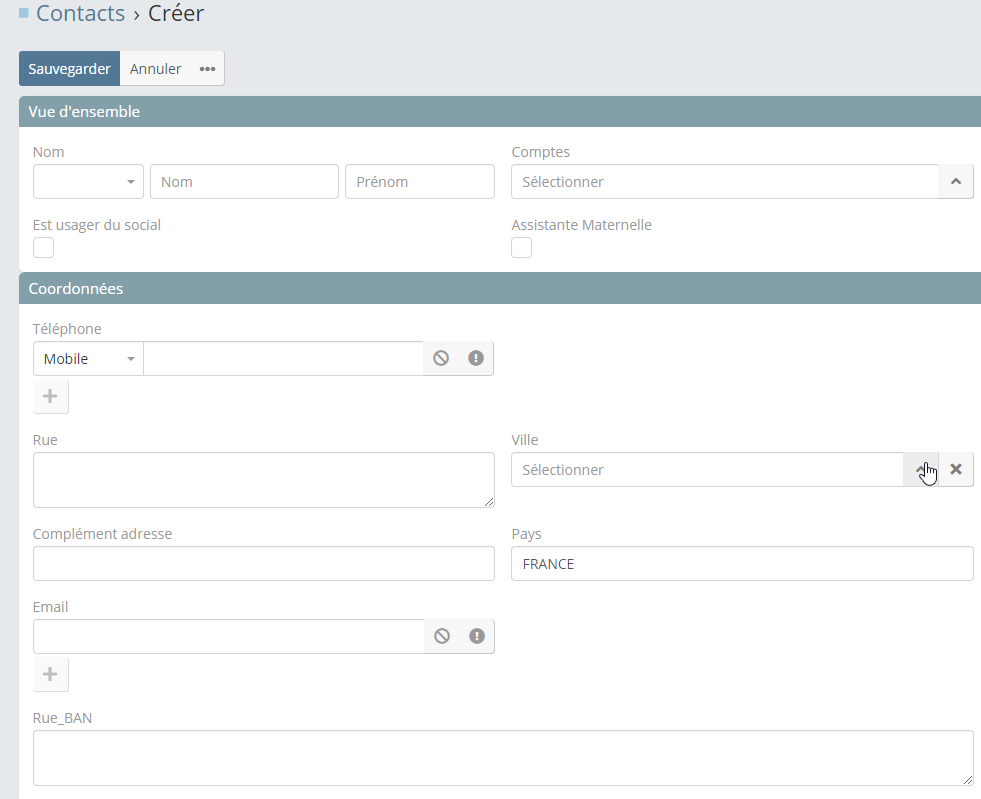981x799 pixels.
Task: Open the Comptes selection arrow
Action: point(955,182)
